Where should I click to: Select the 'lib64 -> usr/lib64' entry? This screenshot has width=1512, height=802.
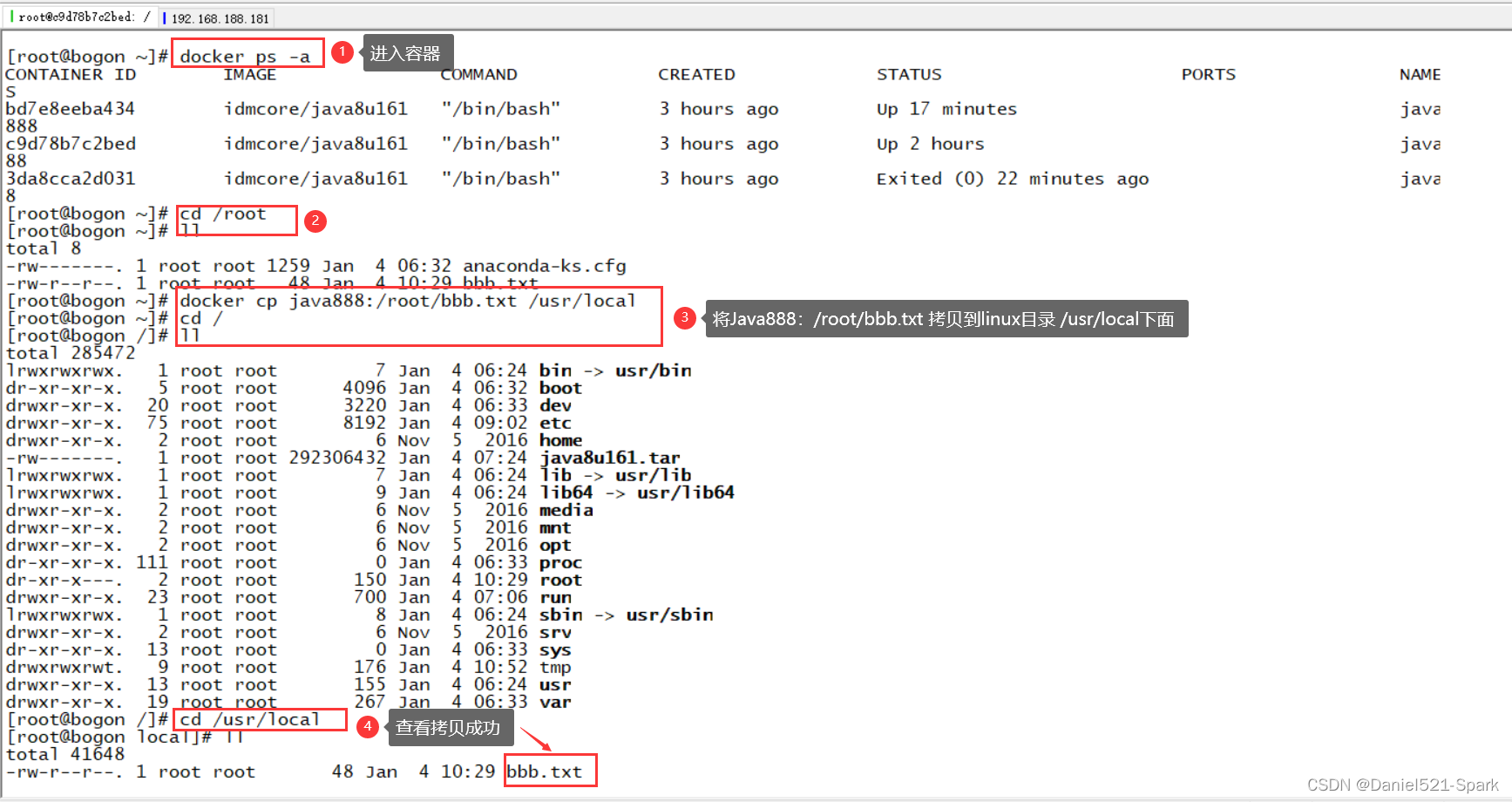(637, 493)
